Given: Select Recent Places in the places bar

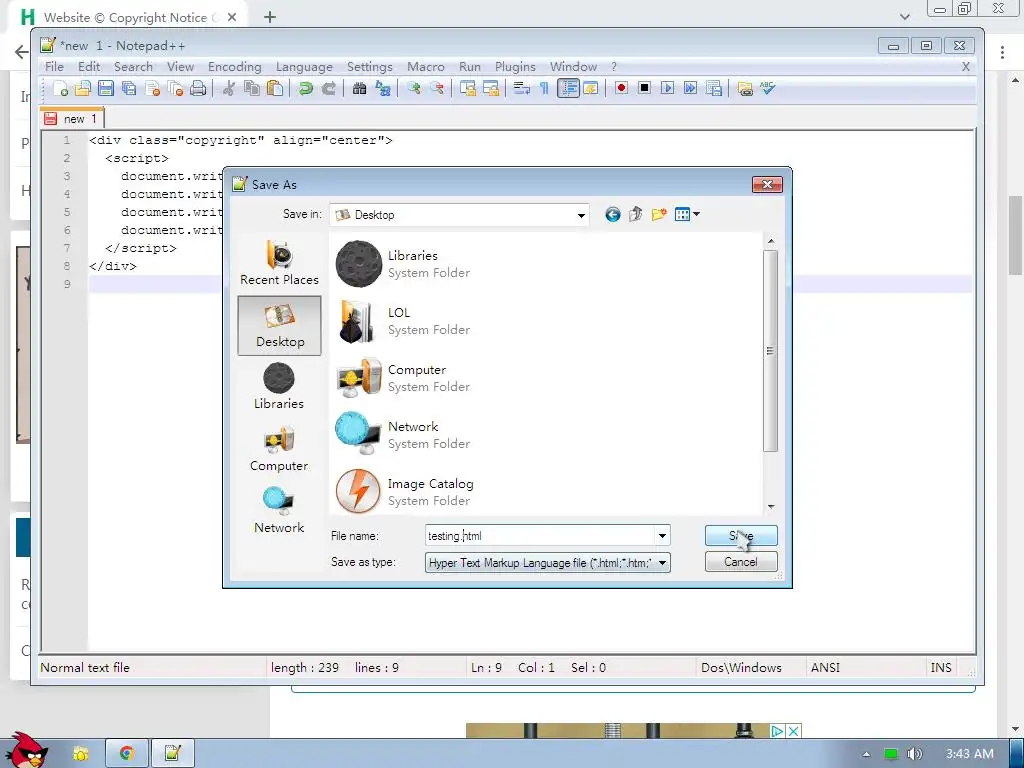Looking at the screenshot, I should [279, 263].
